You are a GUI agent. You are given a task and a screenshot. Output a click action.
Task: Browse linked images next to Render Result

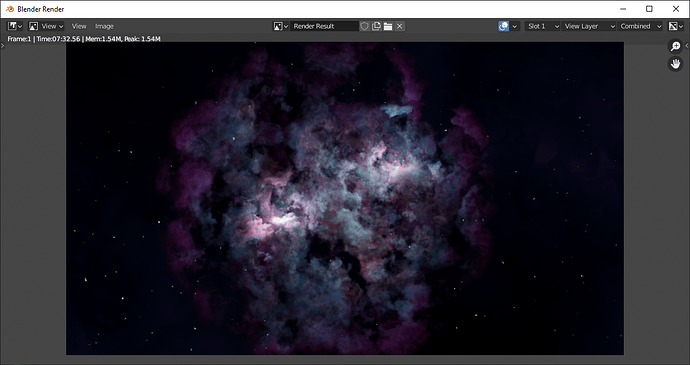(x=280, y=26)
